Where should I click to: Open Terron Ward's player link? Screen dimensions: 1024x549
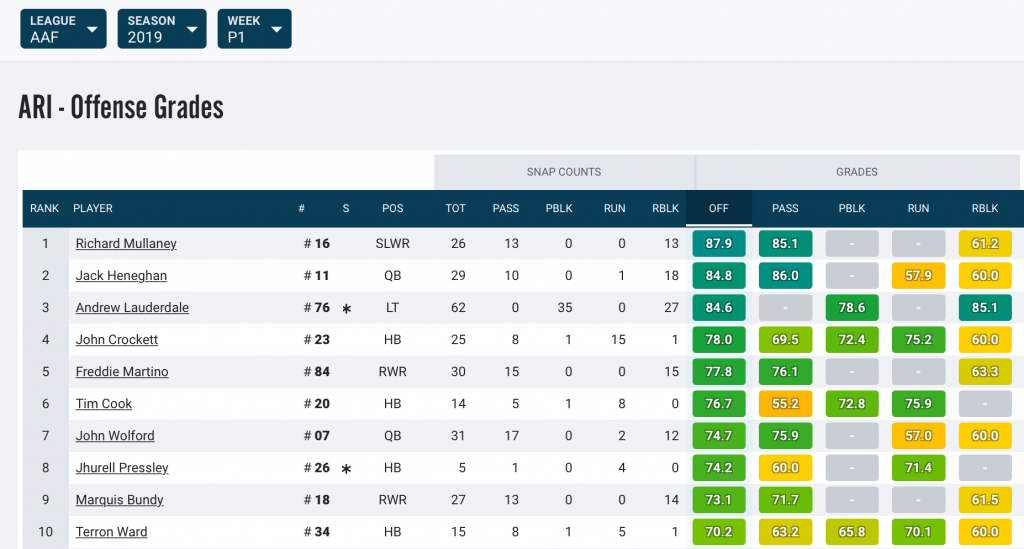click(x=112, y=531)
